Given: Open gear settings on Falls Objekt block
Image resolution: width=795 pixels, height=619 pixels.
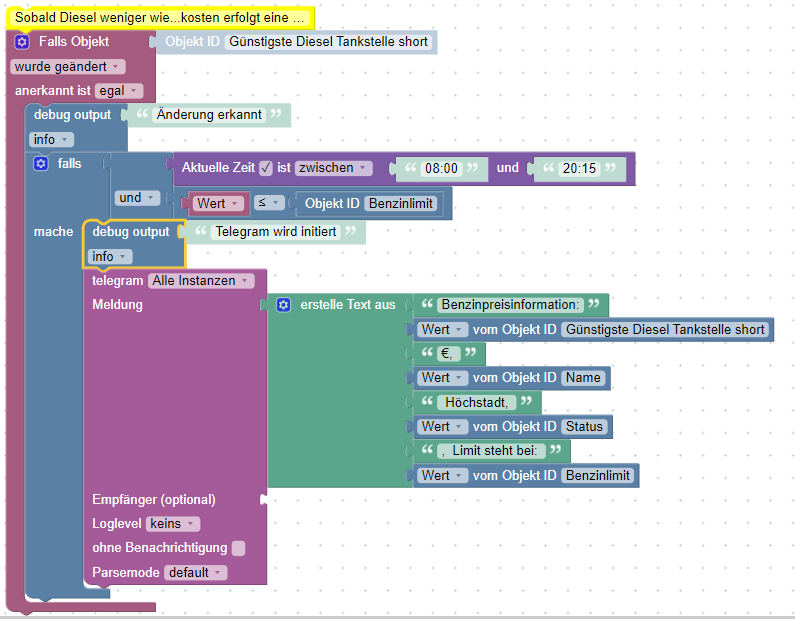Looking at the screenshot, I should coord(22,42).
